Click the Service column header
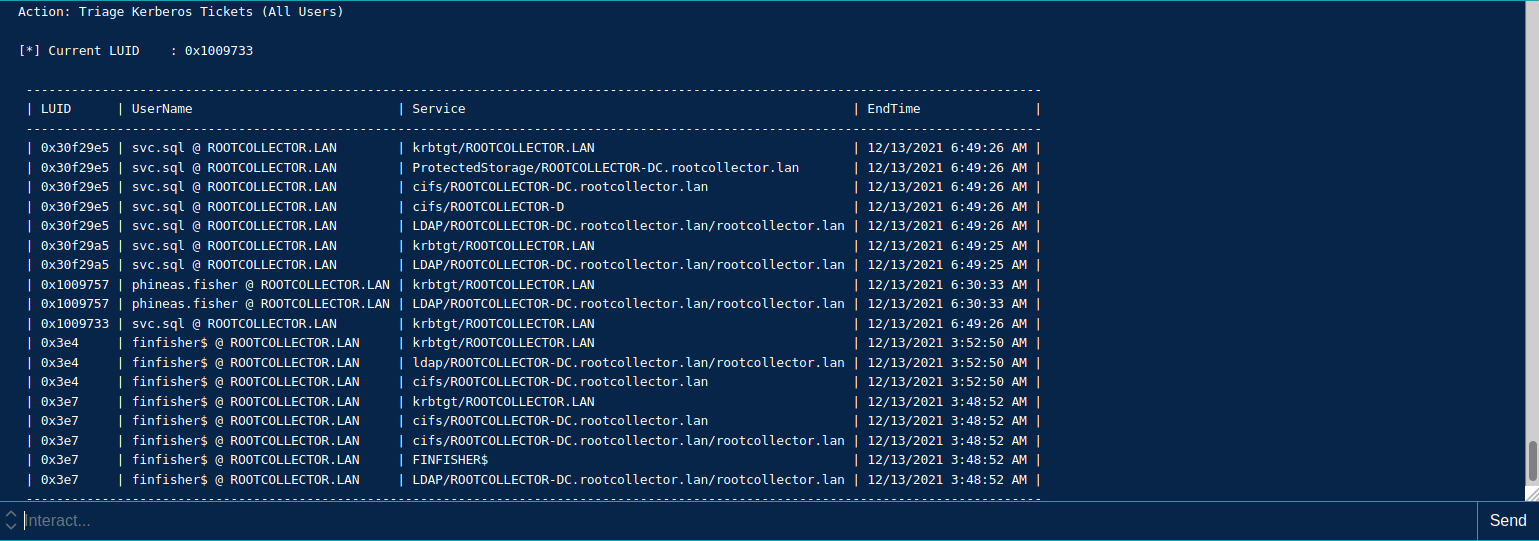 tap(439, 108)
